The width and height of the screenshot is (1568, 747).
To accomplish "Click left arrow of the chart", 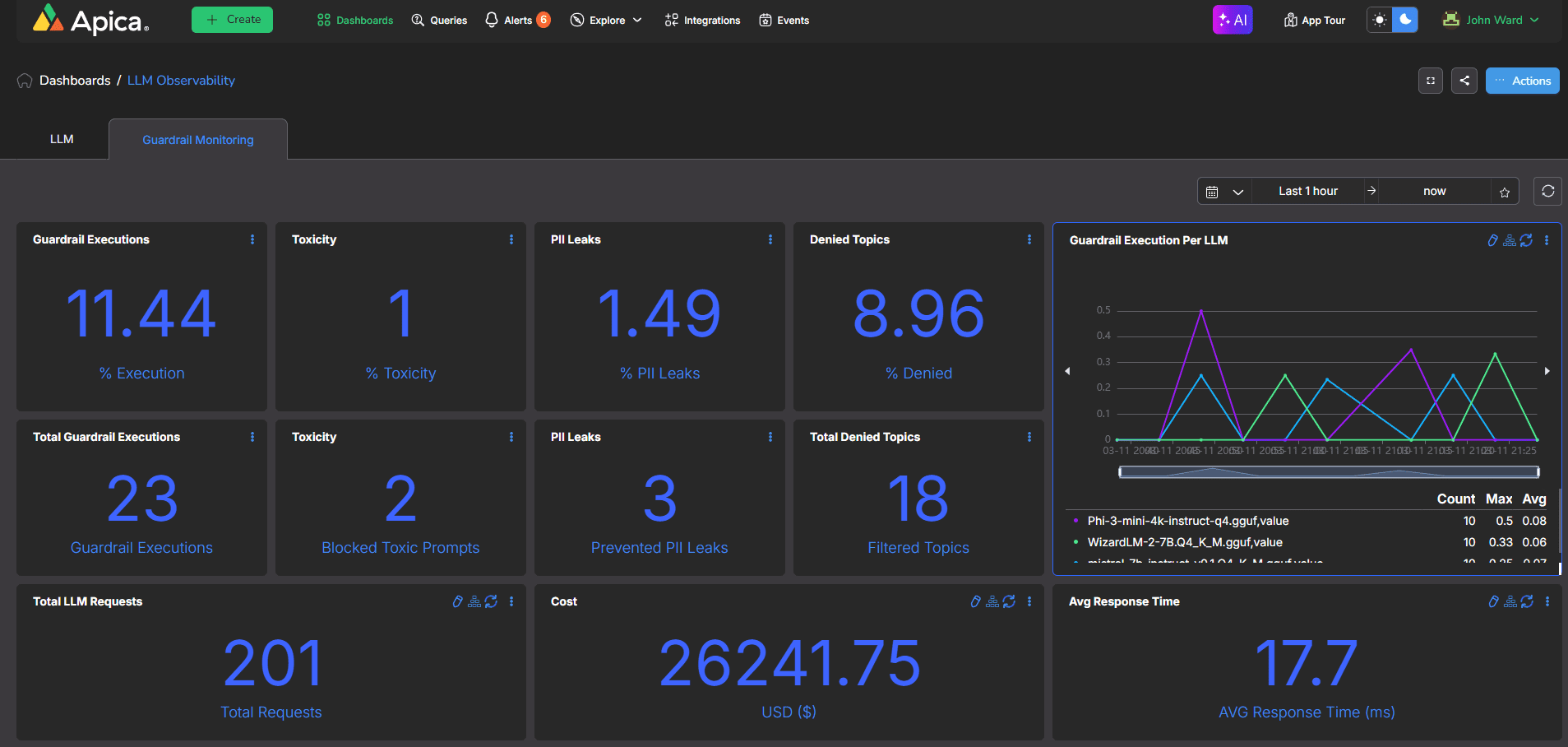I will point(1067,371).
